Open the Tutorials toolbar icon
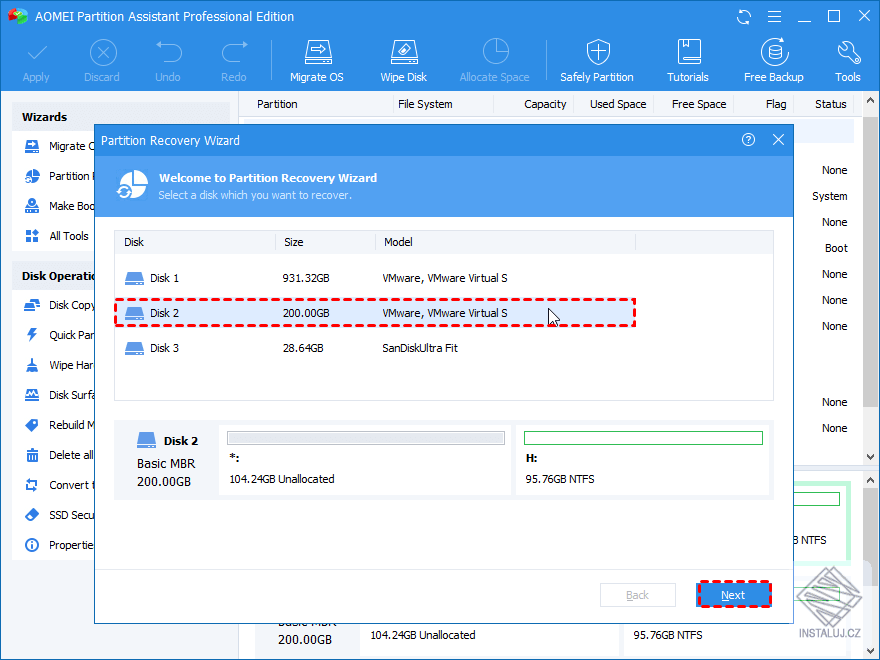The height and width of the screenshot is (660, 880). point(688,61)
